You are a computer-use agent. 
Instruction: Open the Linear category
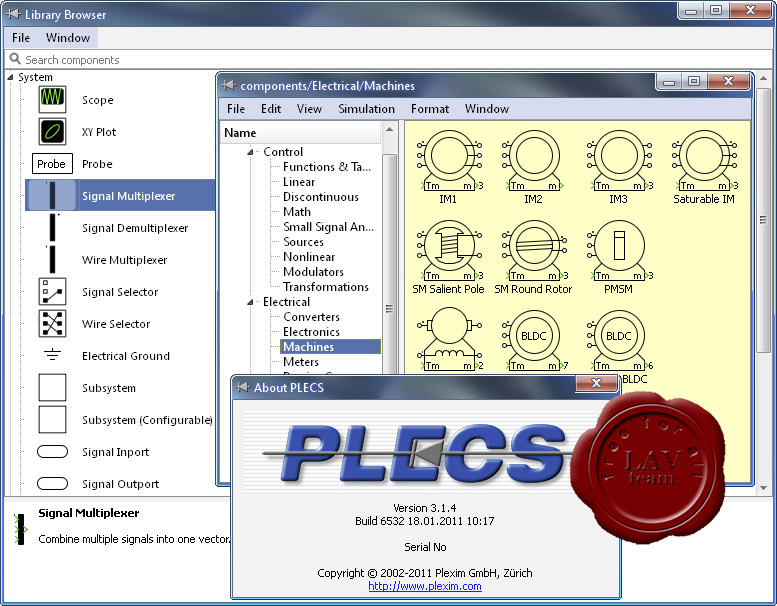299,182
